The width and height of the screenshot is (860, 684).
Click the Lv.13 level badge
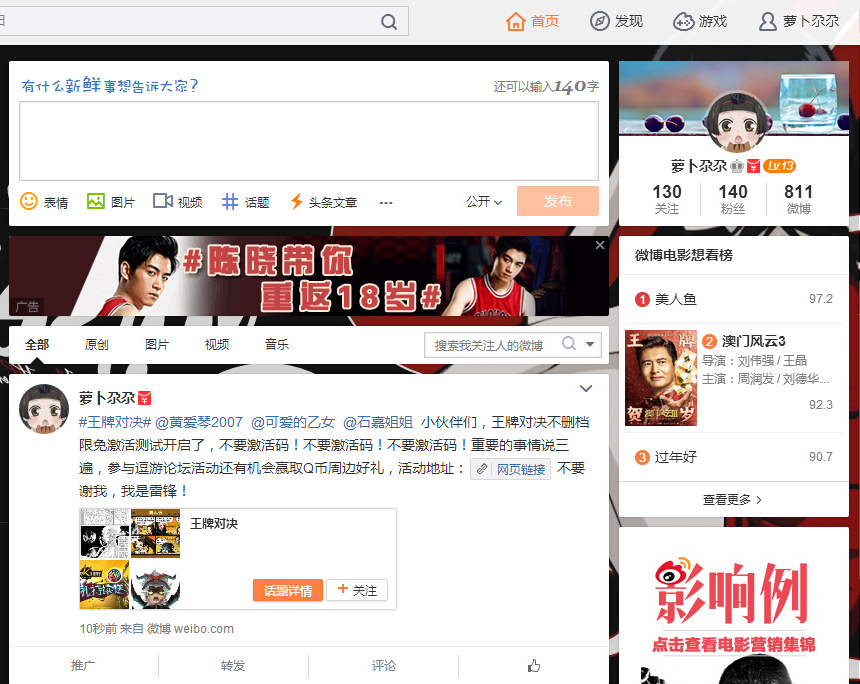click(x=779, y=166)
